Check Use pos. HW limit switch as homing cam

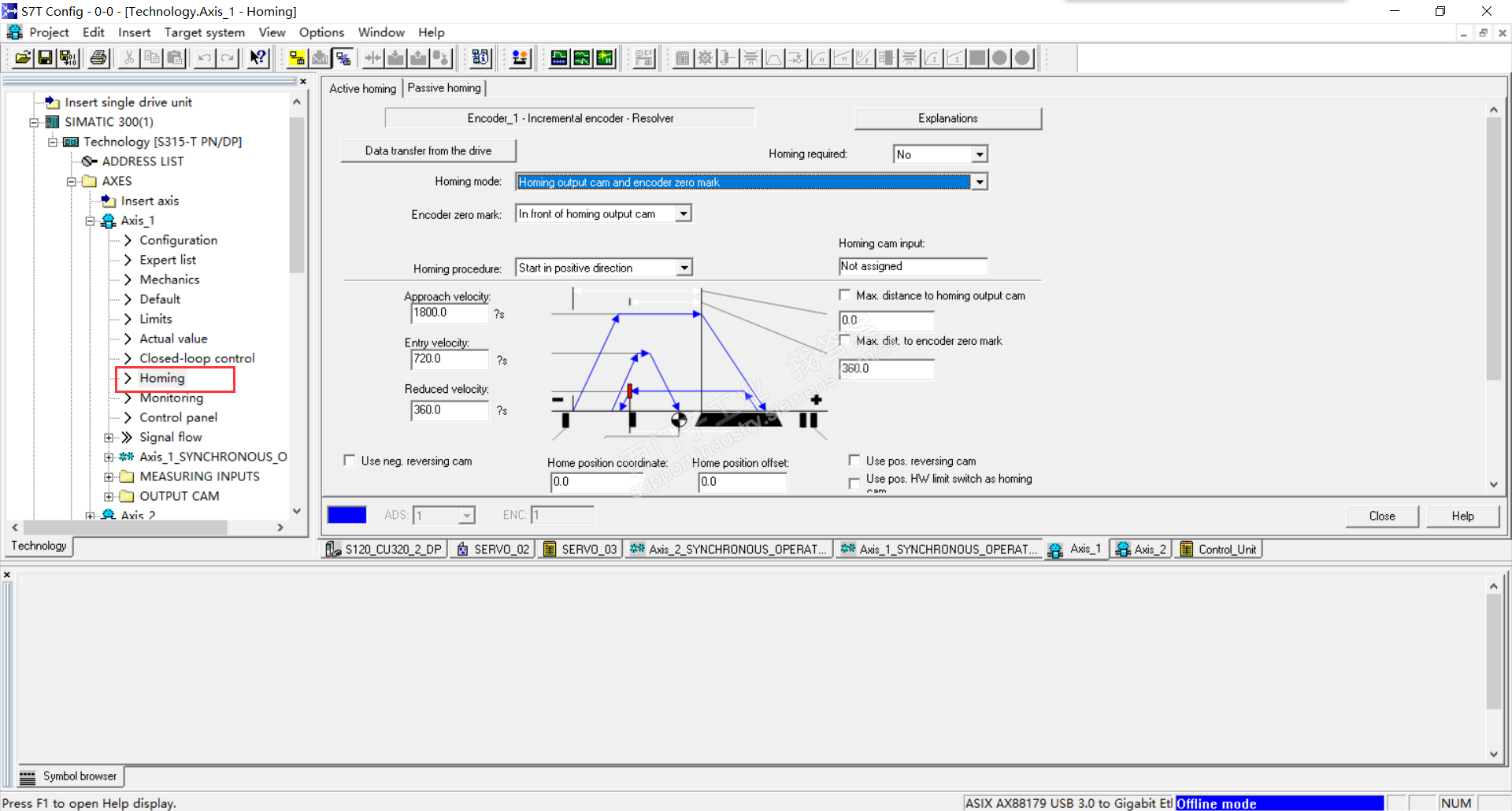coord(854,483)
